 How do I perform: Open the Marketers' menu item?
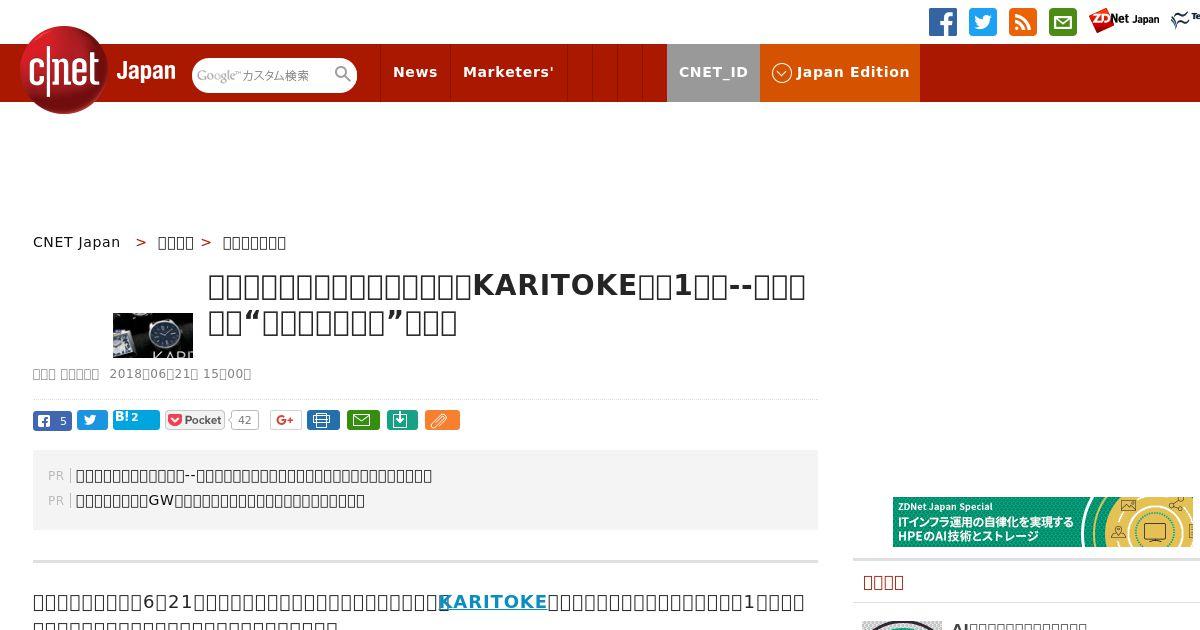[x=508, y=72]
